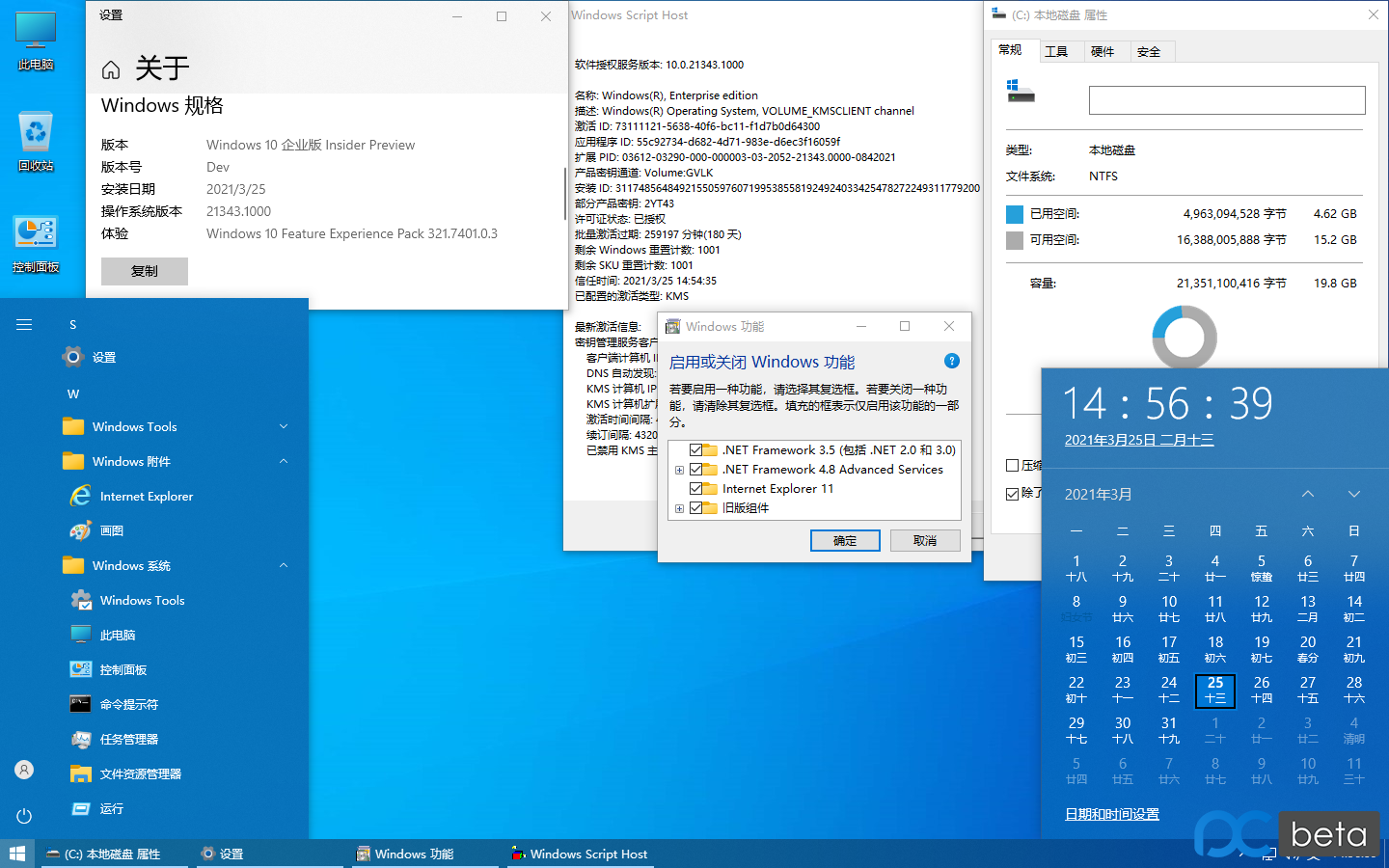
Task: Select March 31 in the calendar
Action: [x=1169, y=730]
